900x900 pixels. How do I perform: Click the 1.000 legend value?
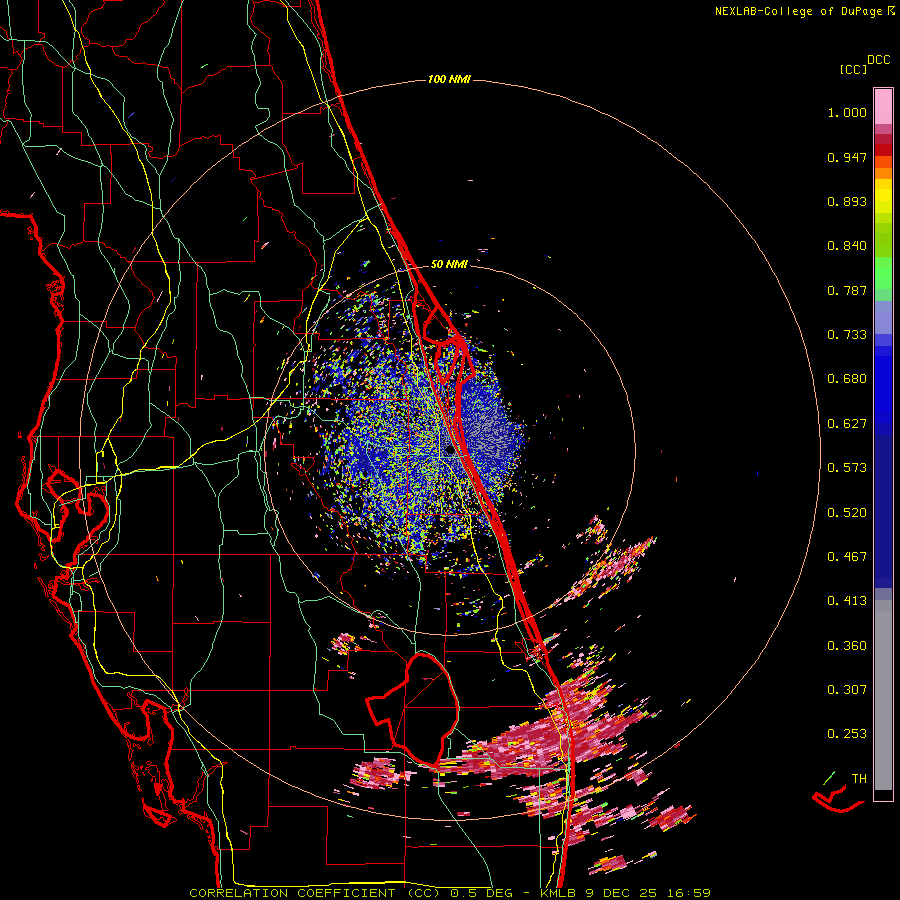coord(847,112)
